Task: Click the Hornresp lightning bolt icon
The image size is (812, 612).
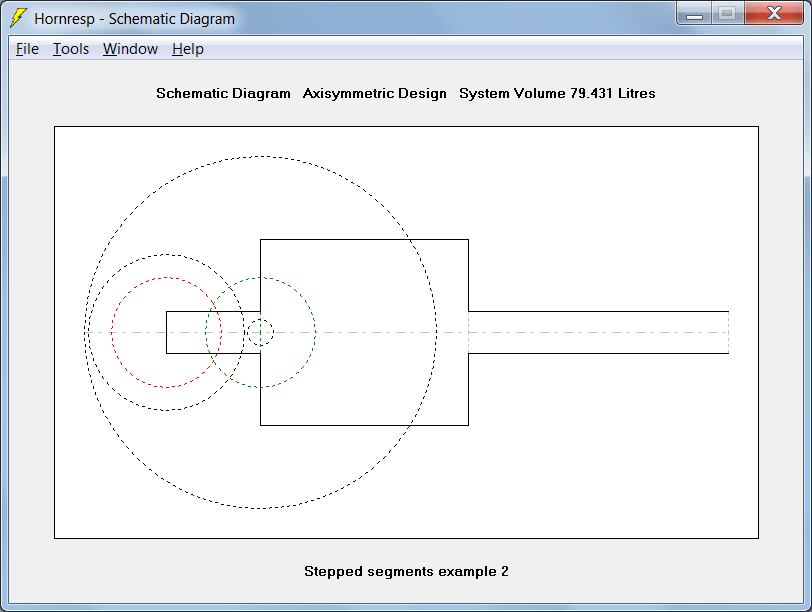Action: [18, 18]
